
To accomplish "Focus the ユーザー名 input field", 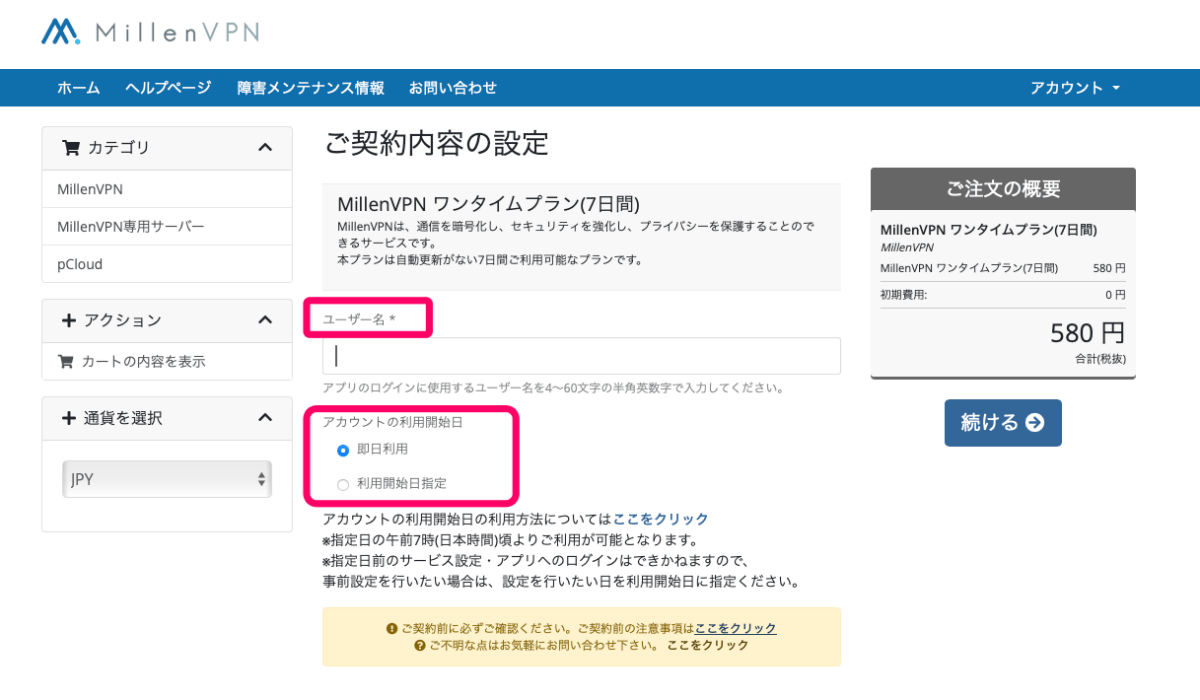I will pos(581,356).
